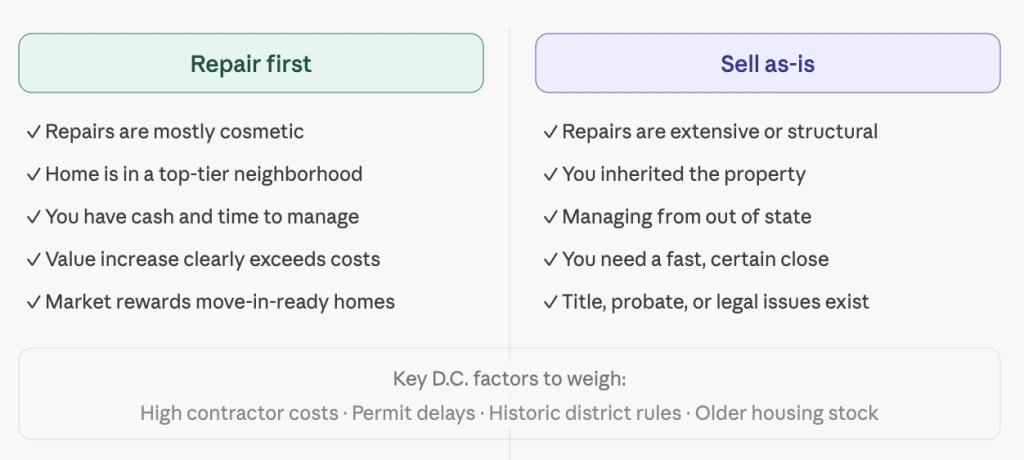Click checkmark beside Market rewards move-in-ready homes

pyautogui.click(x=34, y=302)
